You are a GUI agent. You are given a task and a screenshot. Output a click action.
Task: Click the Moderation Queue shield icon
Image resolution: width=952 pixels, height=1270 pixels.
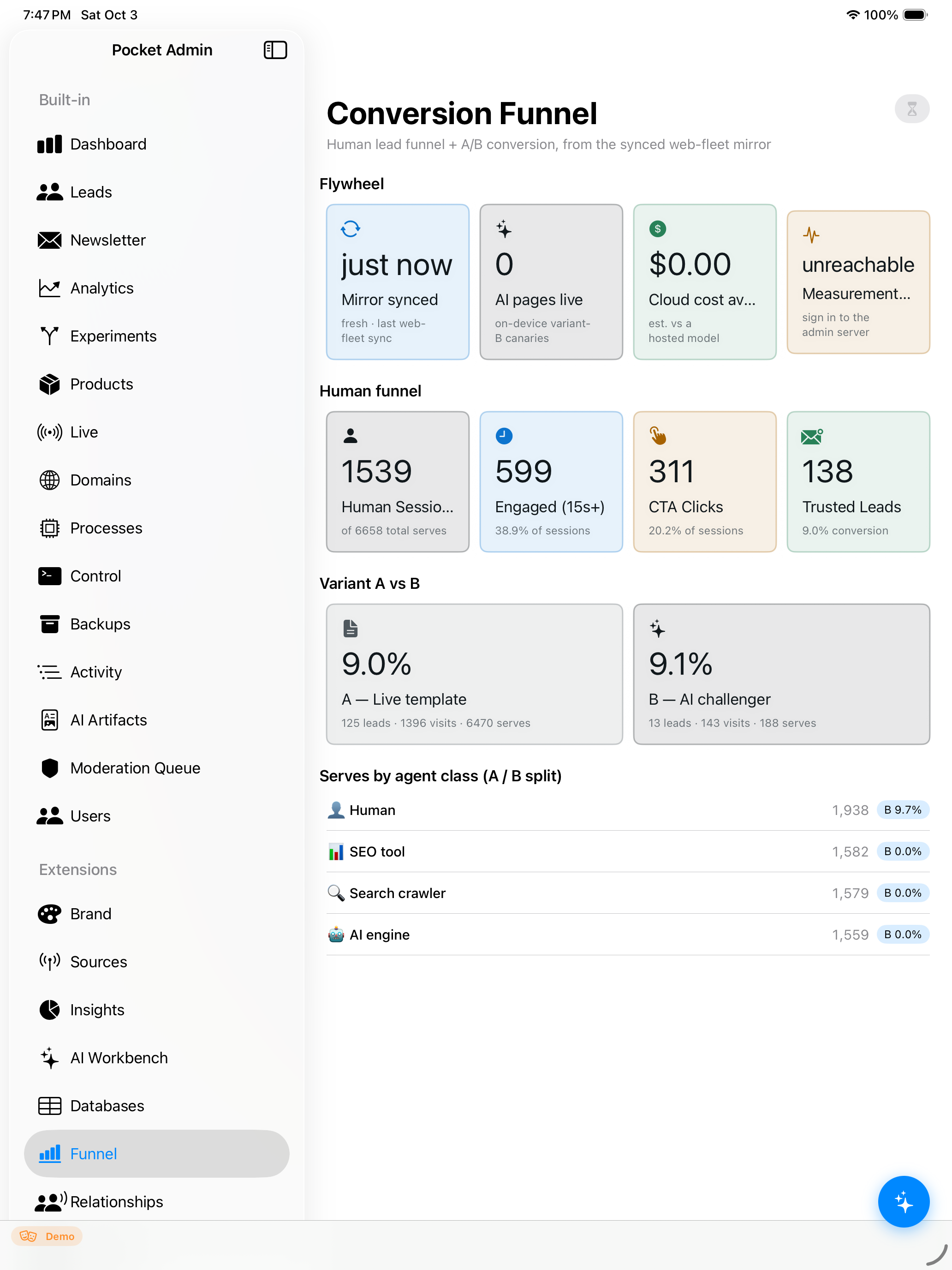click(x=49, y=768)
